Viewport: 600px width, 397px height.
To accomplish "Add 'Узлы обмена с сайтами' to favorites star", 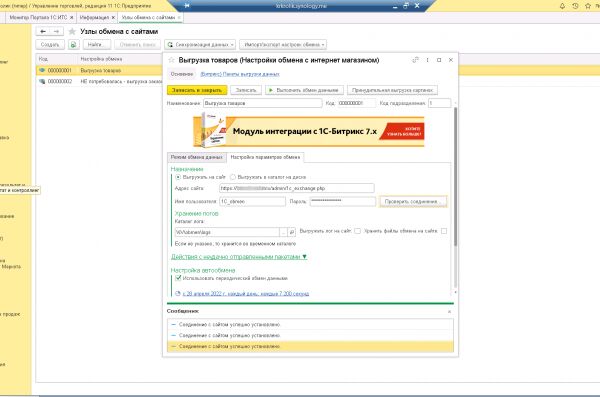I will (x=72, y=32).
